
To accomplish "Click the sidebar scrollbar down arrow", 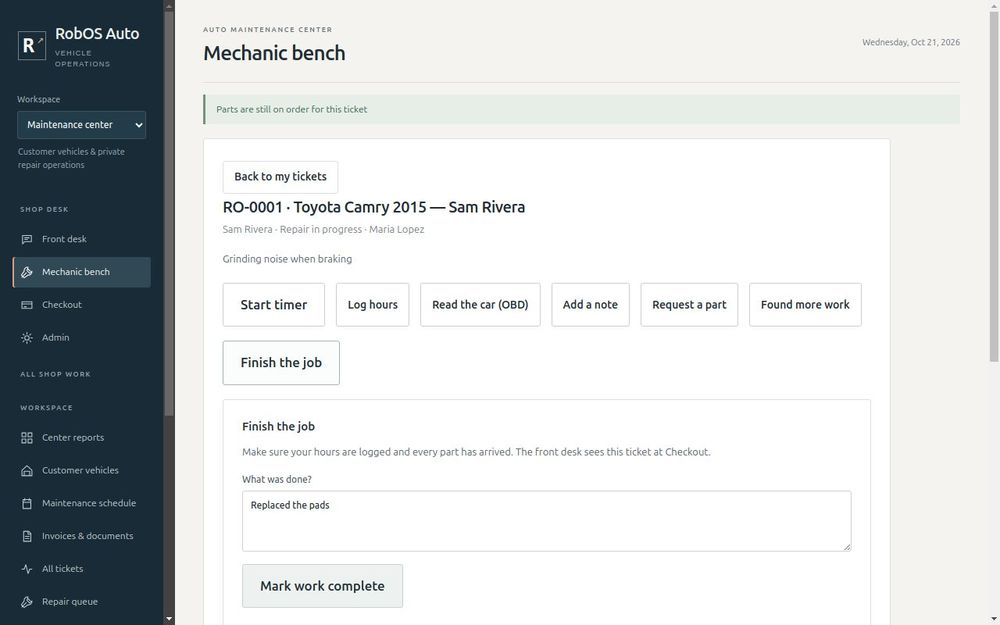I will [x=169, y=619].
